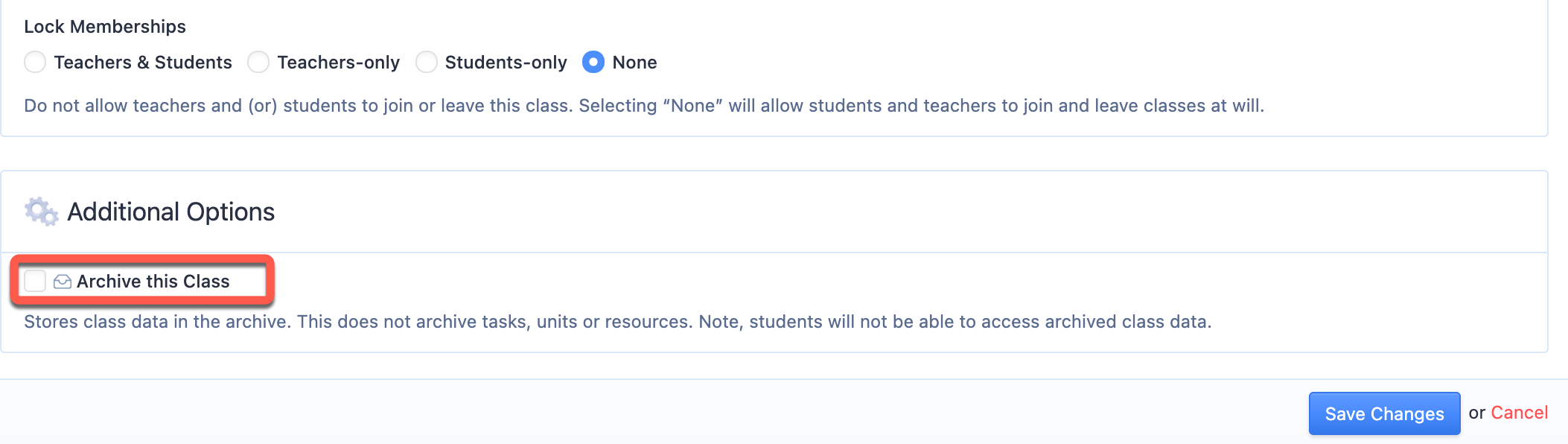Click the selected None radio button
Screen dimensions: 1568x444
(593, 62)
